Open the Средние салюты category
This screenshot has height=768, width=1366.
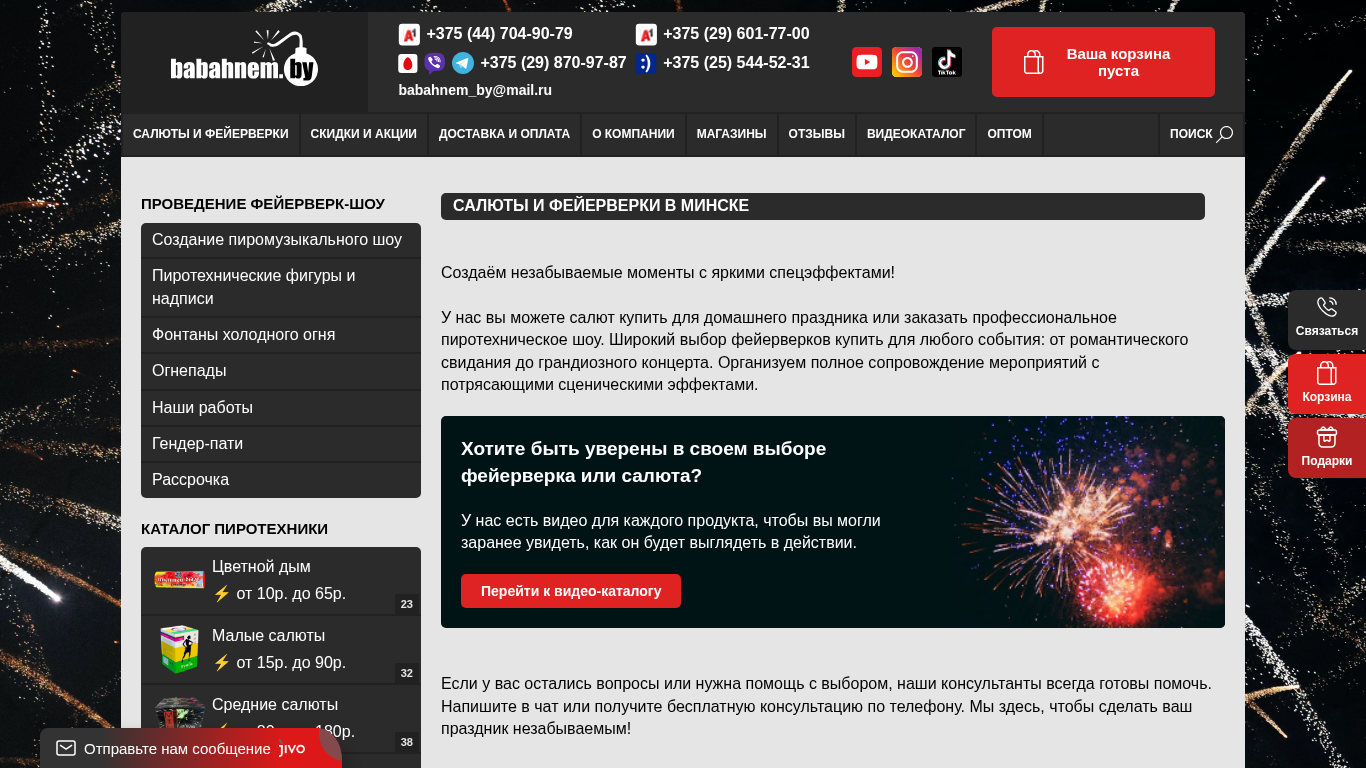pyautogui.click(x=281, y=718)
